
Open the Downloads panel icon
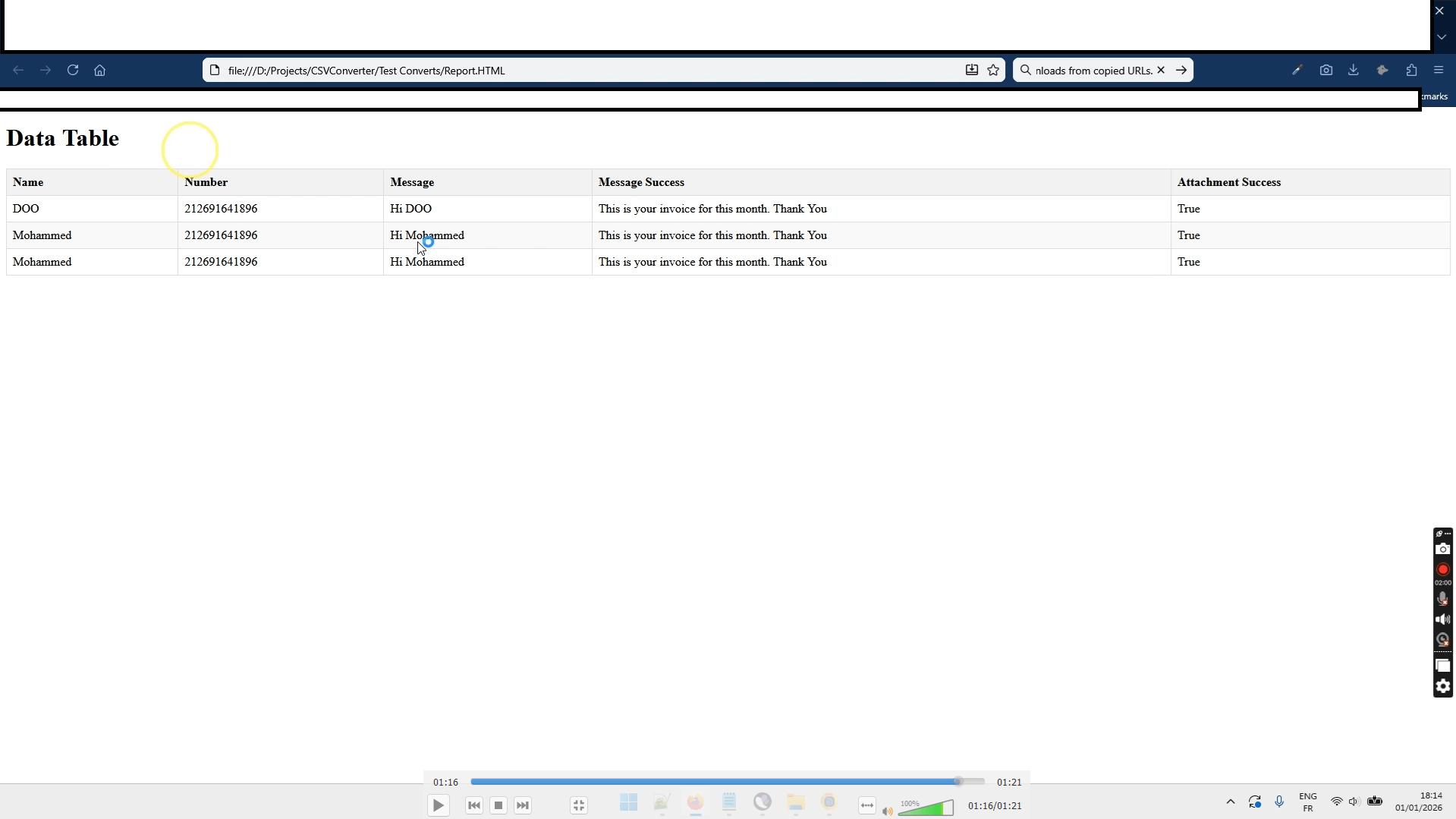point(1354,70)
